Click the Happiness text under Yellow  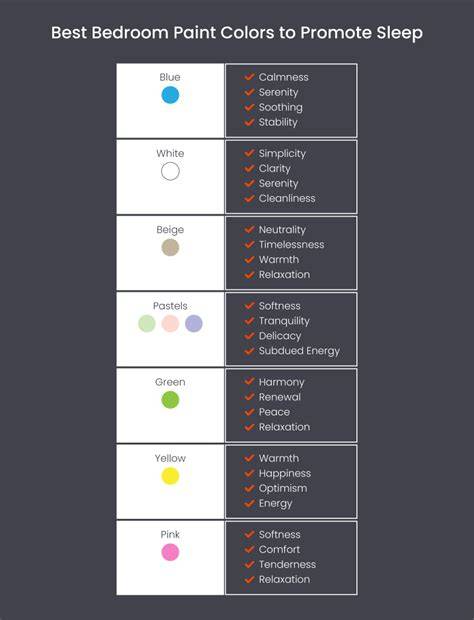pos(285,473)
